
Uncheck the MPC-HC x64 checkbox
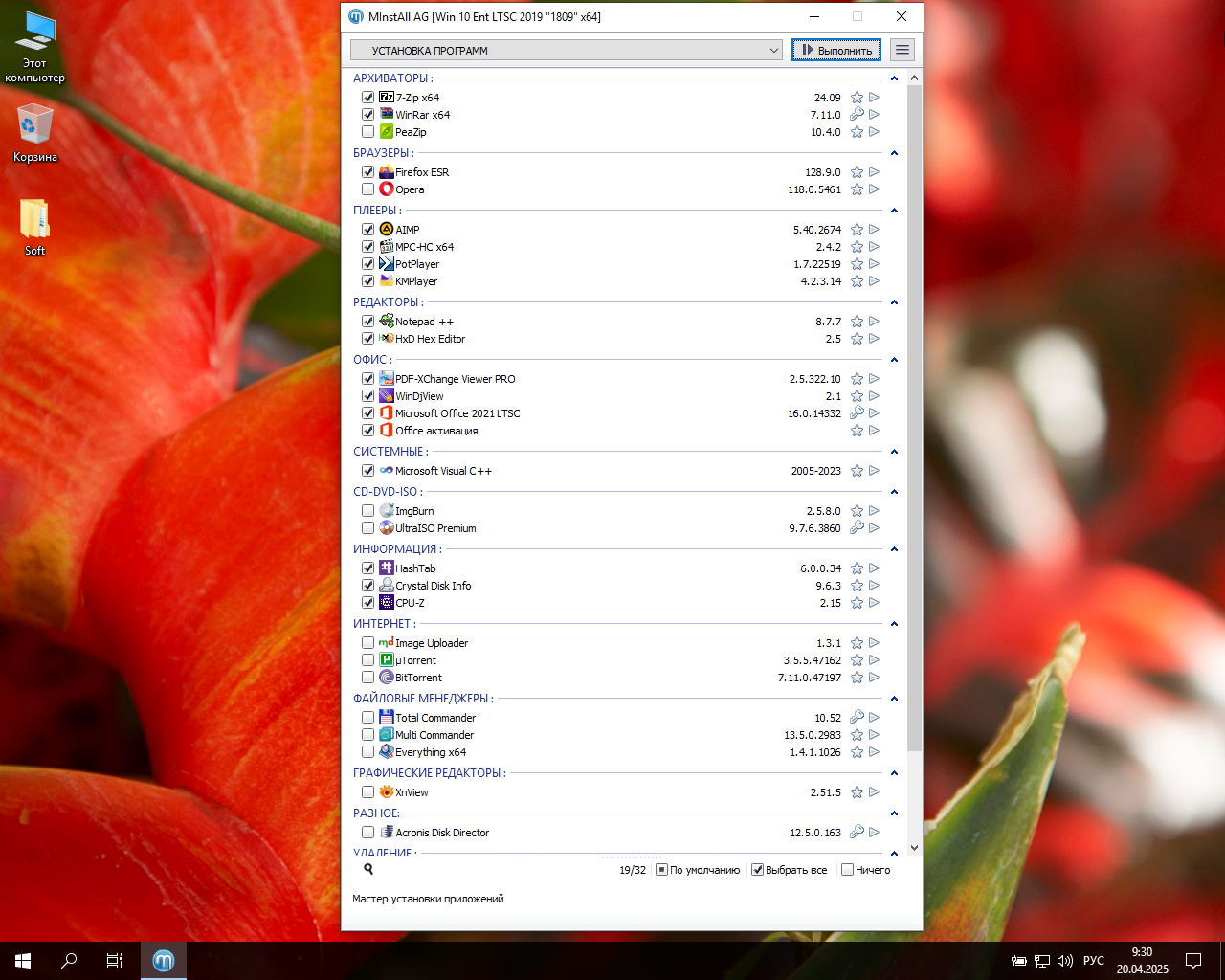click(x=367, y=247)
